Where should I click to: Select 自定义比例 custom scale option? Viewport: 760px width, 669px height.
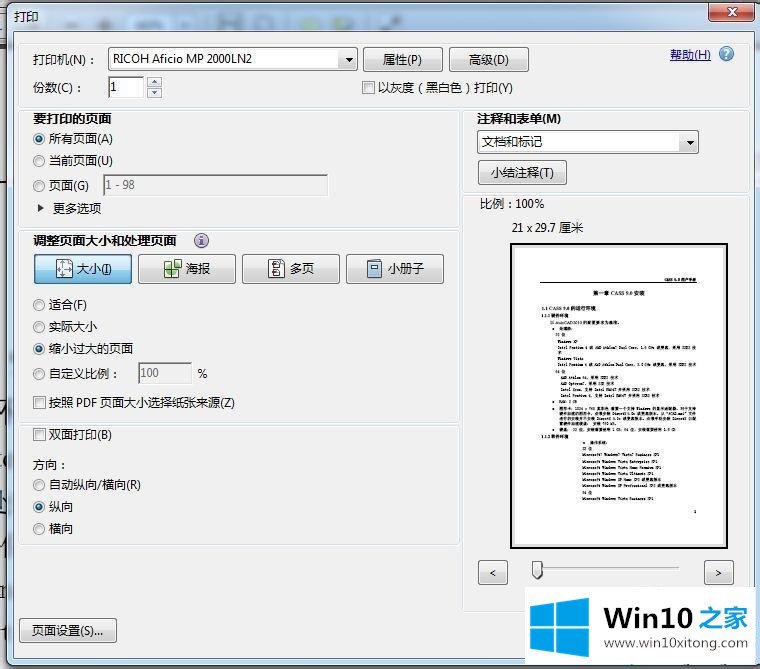point(39,374)
